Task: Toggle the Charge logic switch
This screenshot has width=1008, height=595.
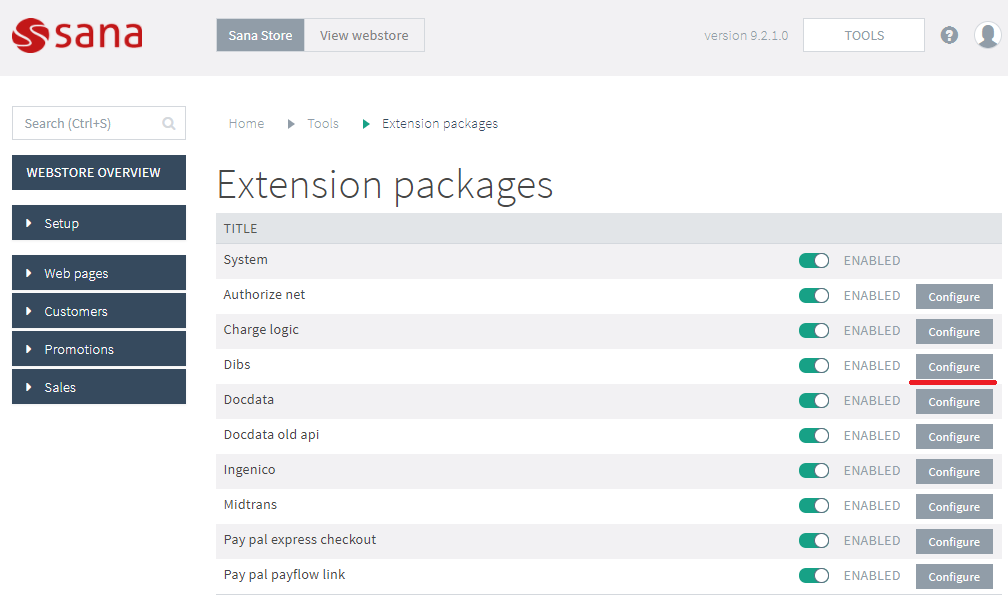Action: [x=814, y=330]
